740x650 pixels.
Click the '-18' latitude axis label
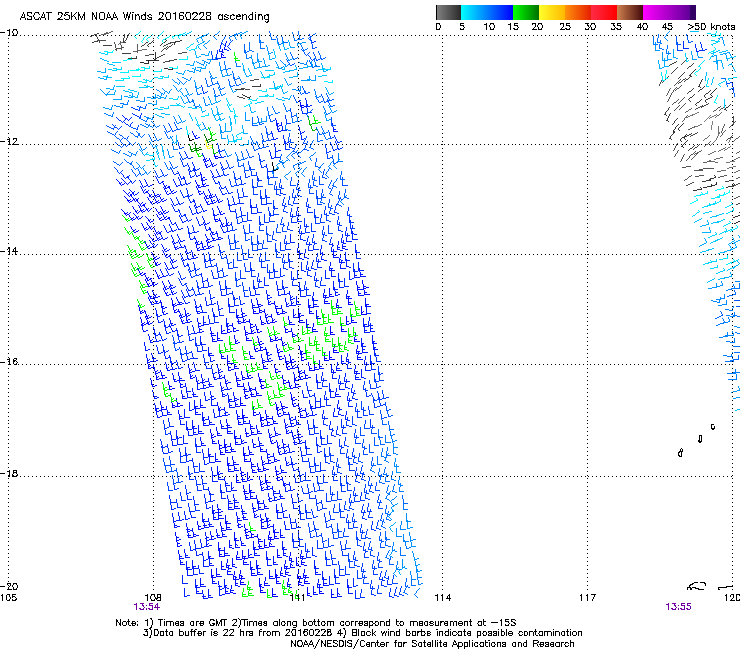tap(9, 473)
